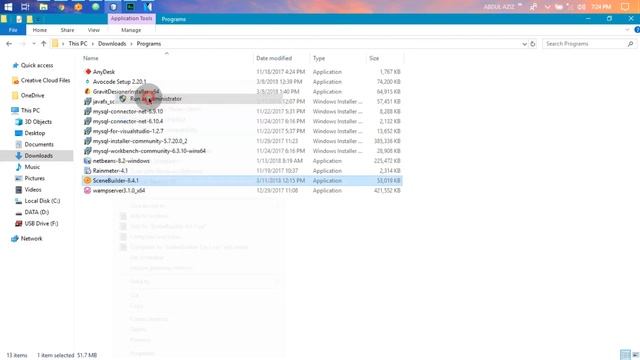
Task: Click the SceneBuilder-8.4.1 file icon
Action: click(x=87, y=180)
